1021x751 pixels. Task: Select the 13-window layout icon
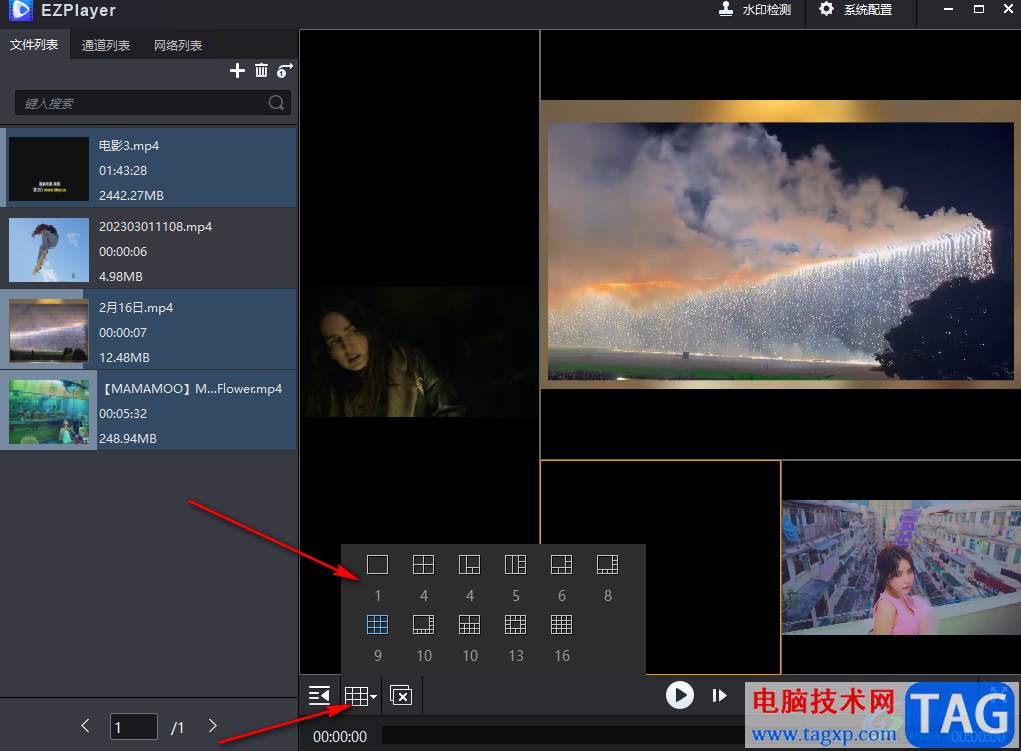515,625
